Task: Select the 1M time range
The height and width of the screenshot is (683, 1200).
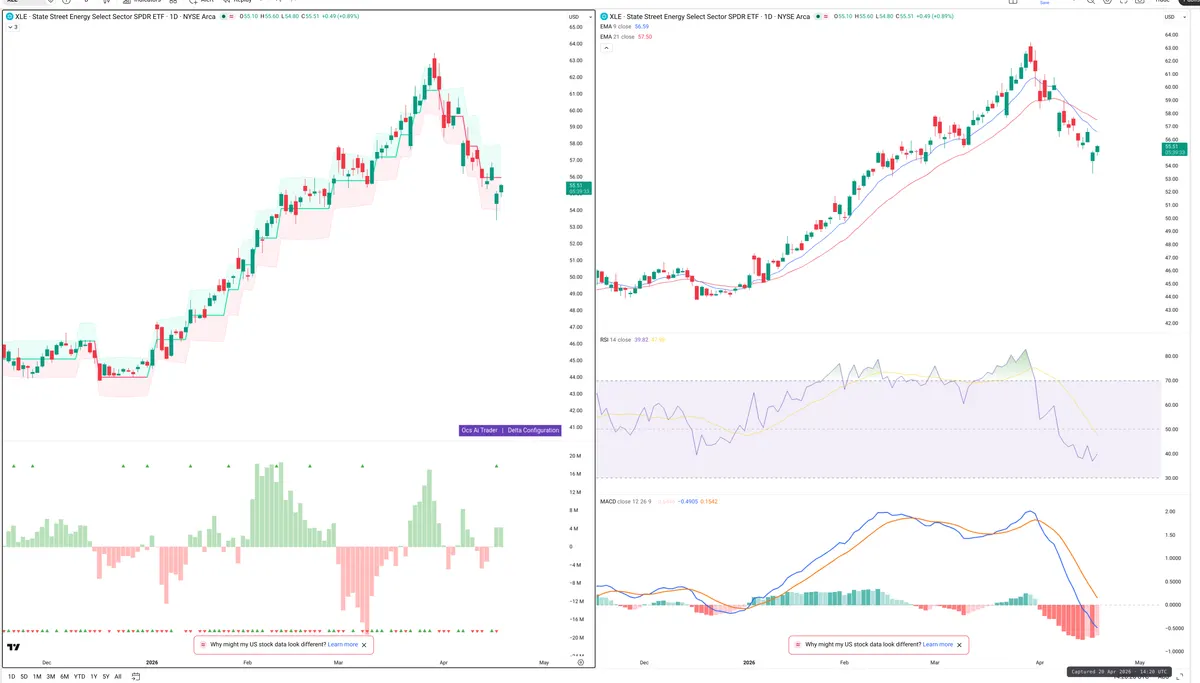Action: point(37,677)
